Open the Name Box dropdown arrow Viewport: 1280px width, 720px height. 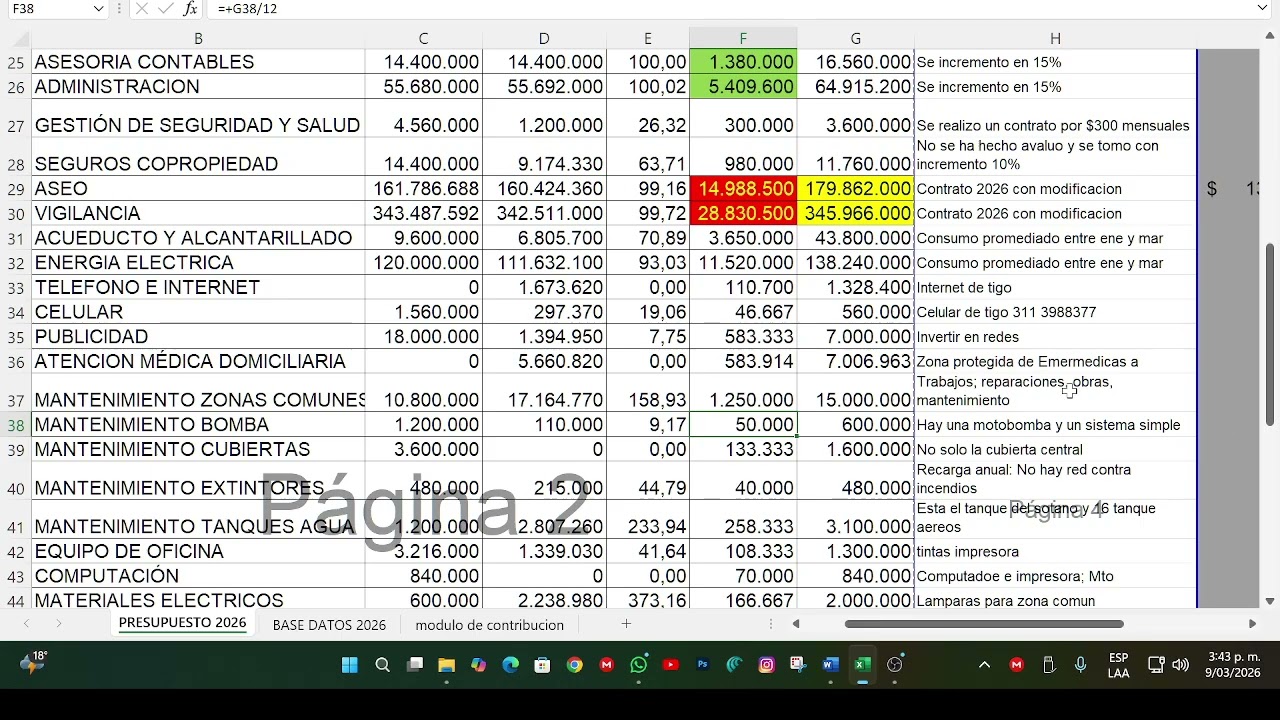coord(98,9)
